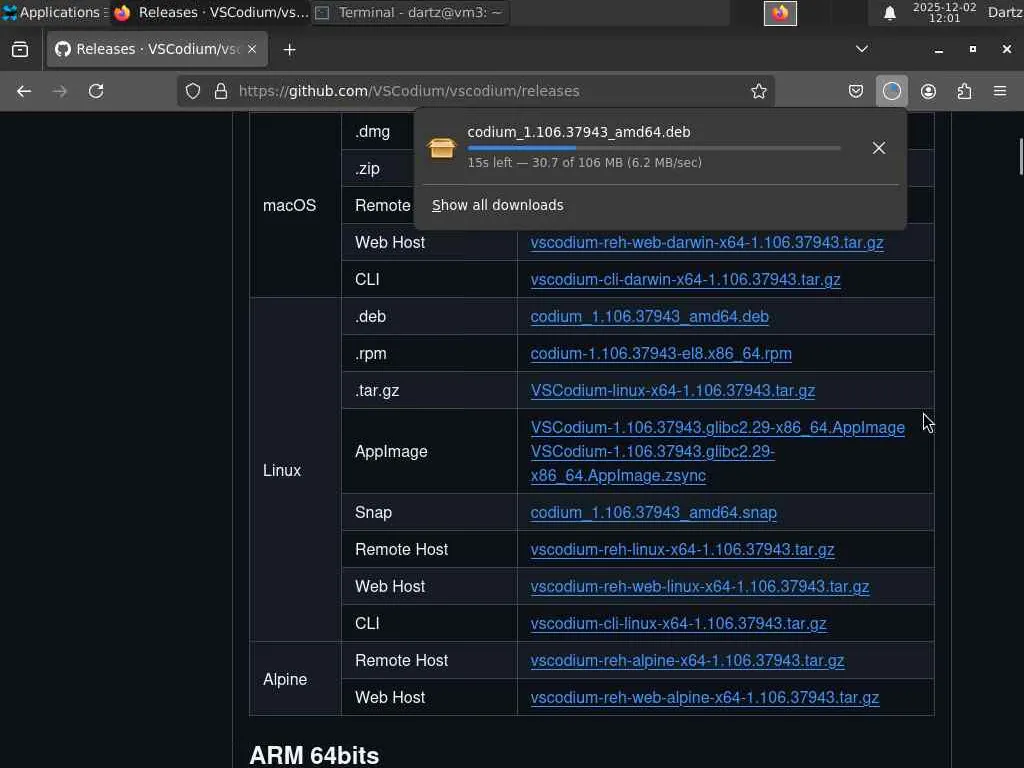Download vscodium-cli-darwin-x64 tar.gz
This screenshot has height=768, width=1024.
point(685,280)
